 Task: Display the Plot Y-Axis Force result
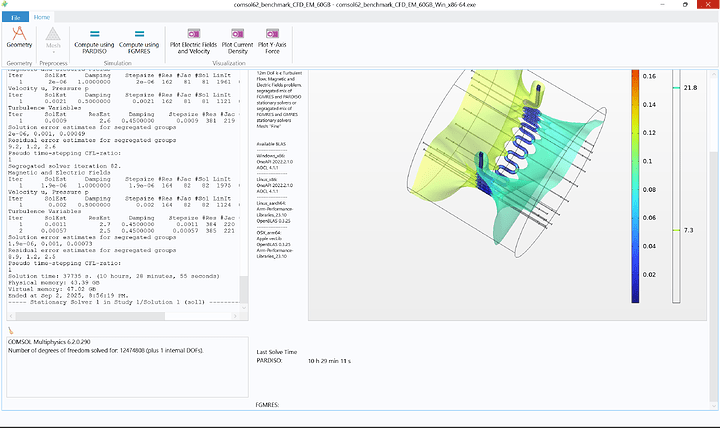click(272, 41)
